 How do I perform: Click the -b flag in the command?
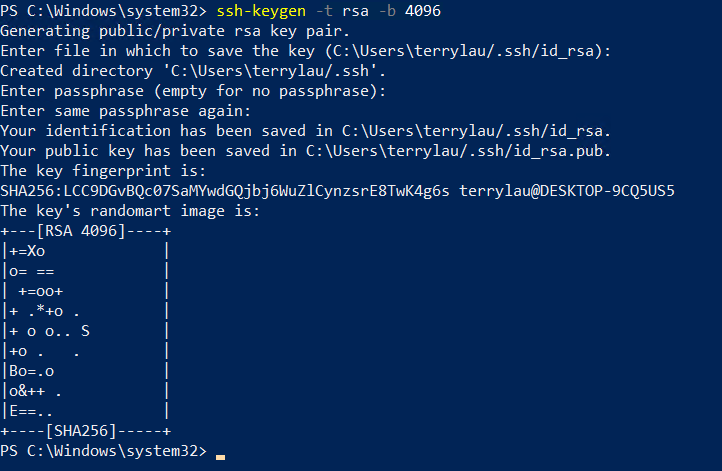pyautogui.click(x=387, y=11)
